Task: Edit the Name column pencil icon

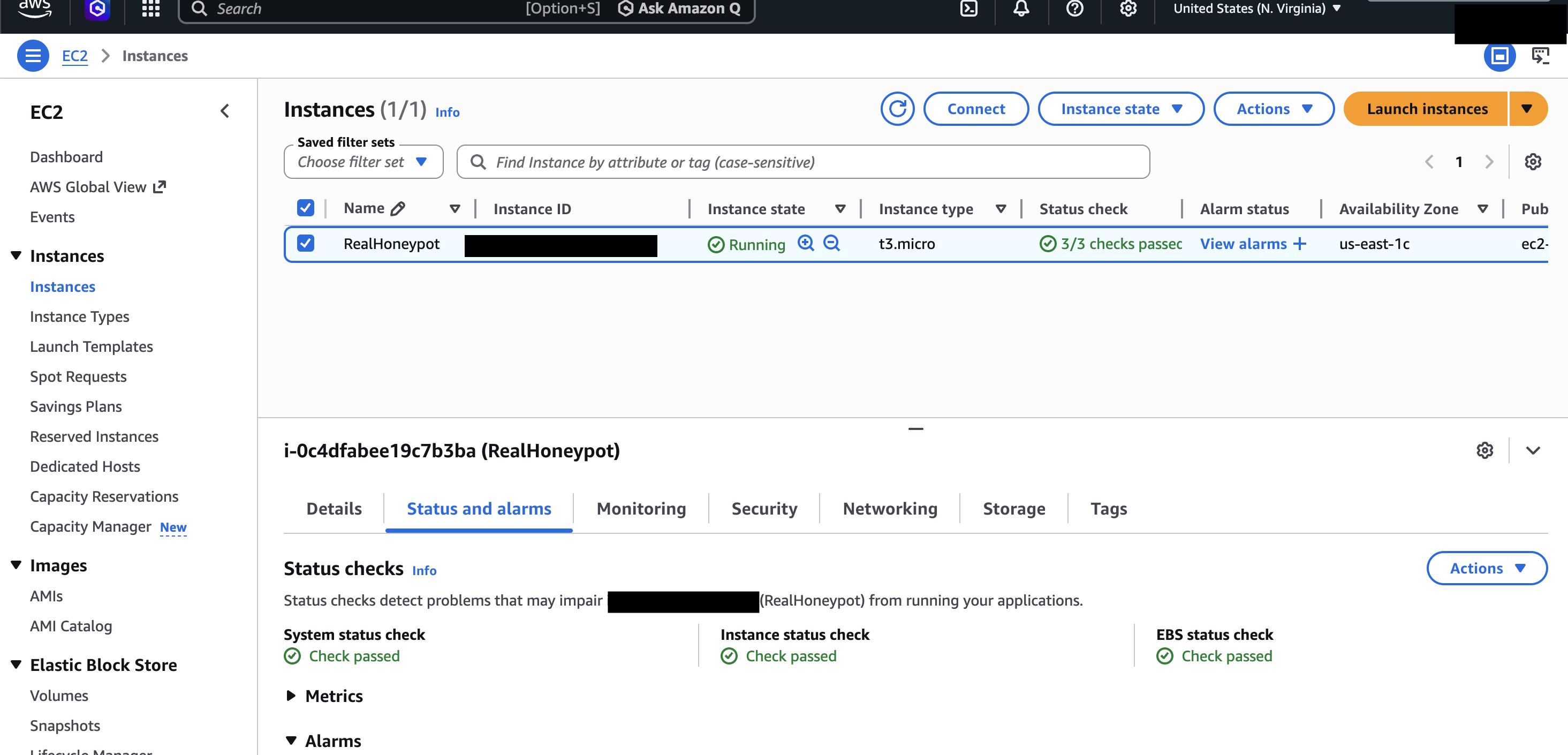Action: point(397,209)
